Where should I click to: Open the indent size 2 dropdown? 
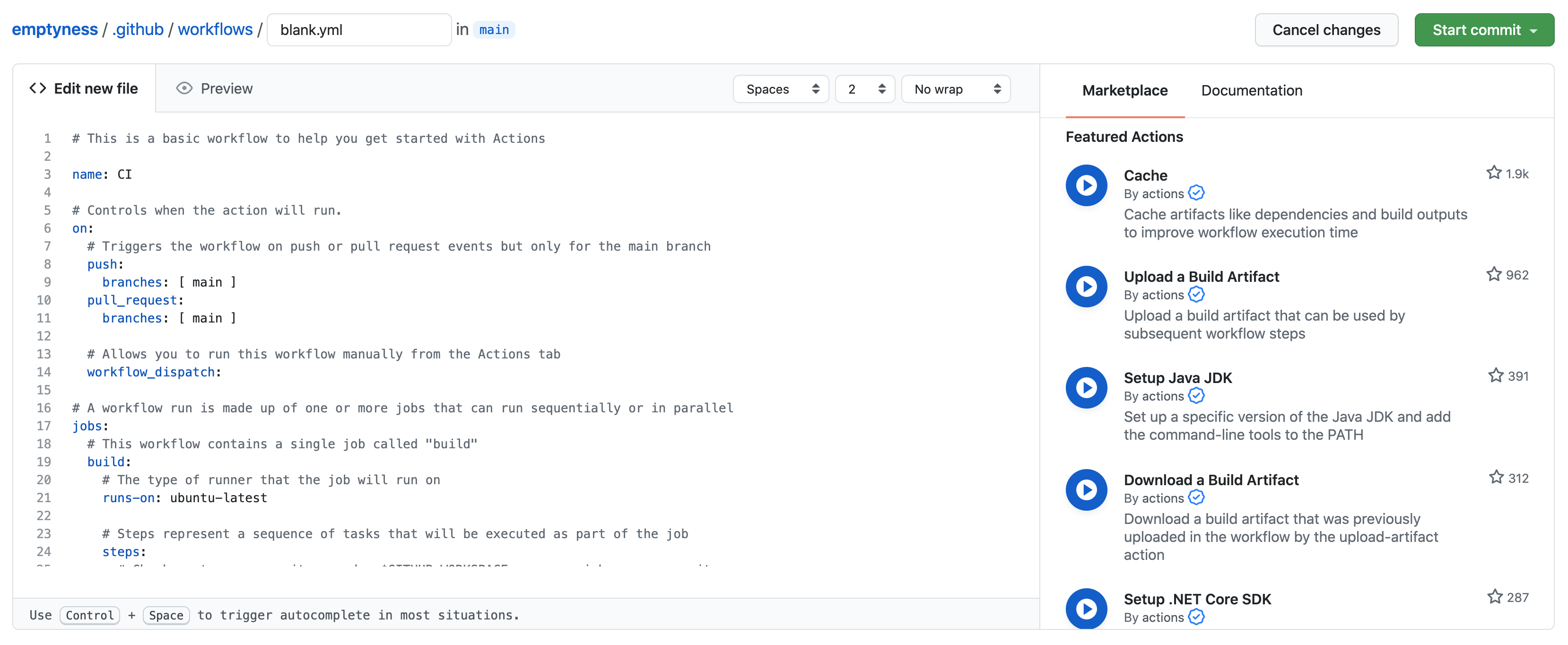tap(865, 89)
